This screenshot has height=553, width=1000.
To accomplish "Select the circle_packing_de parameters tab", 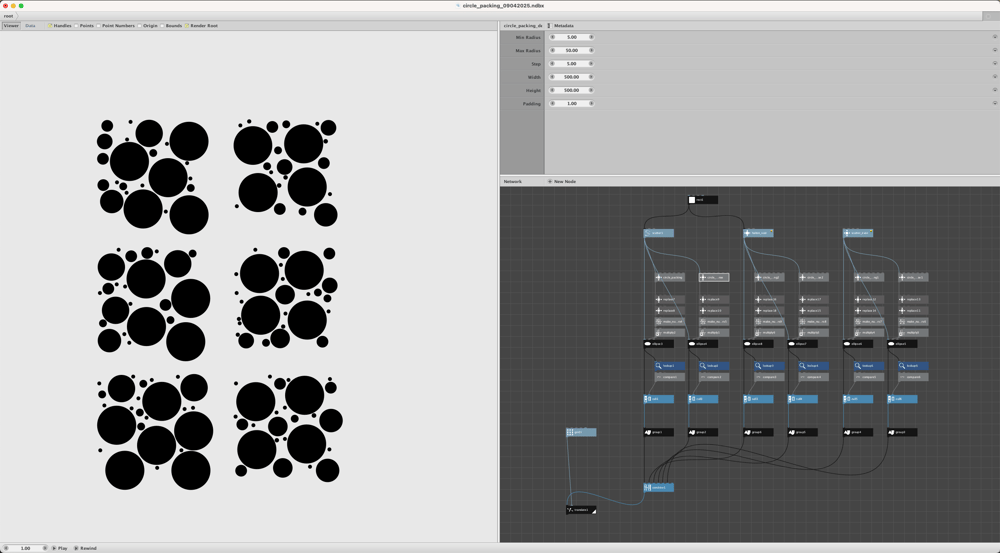I will [523, 26].
